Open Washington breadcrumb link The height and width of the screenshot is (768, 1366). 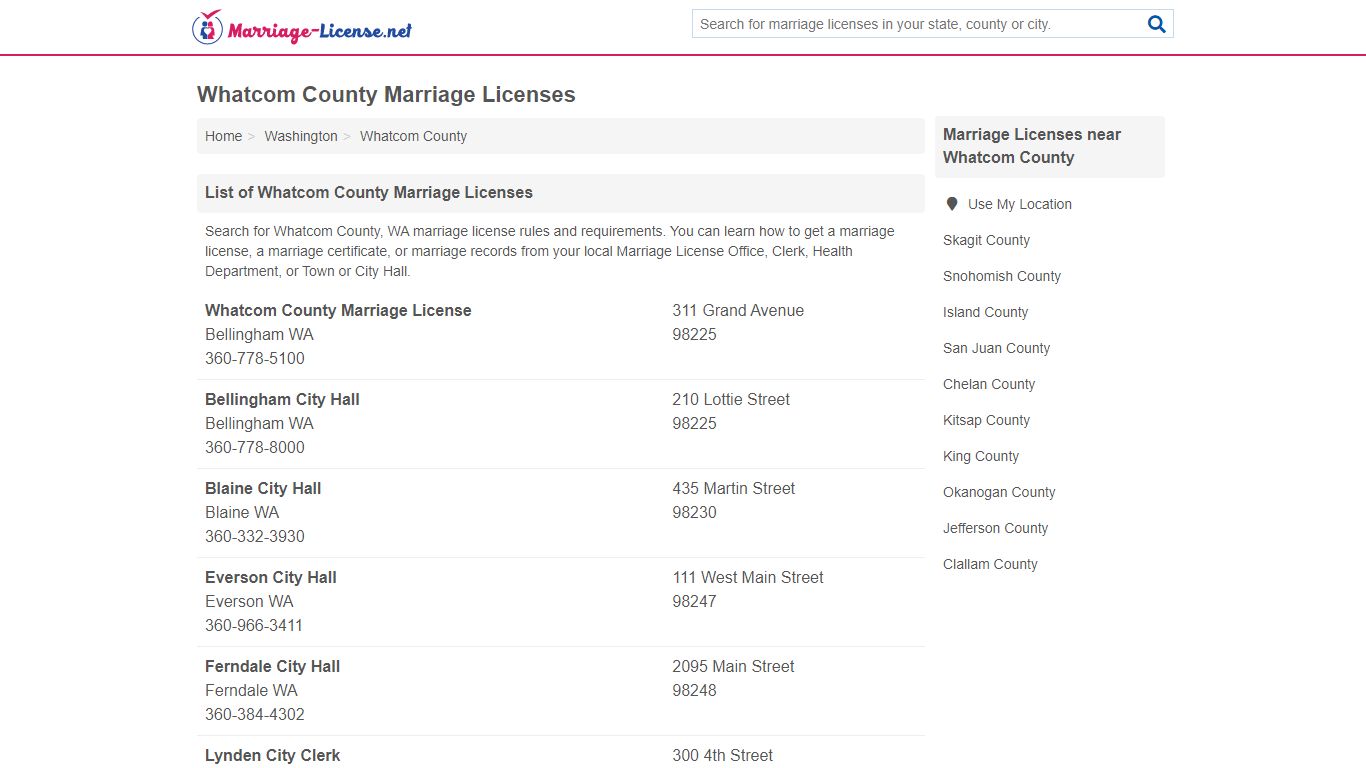tap(301, 136)
